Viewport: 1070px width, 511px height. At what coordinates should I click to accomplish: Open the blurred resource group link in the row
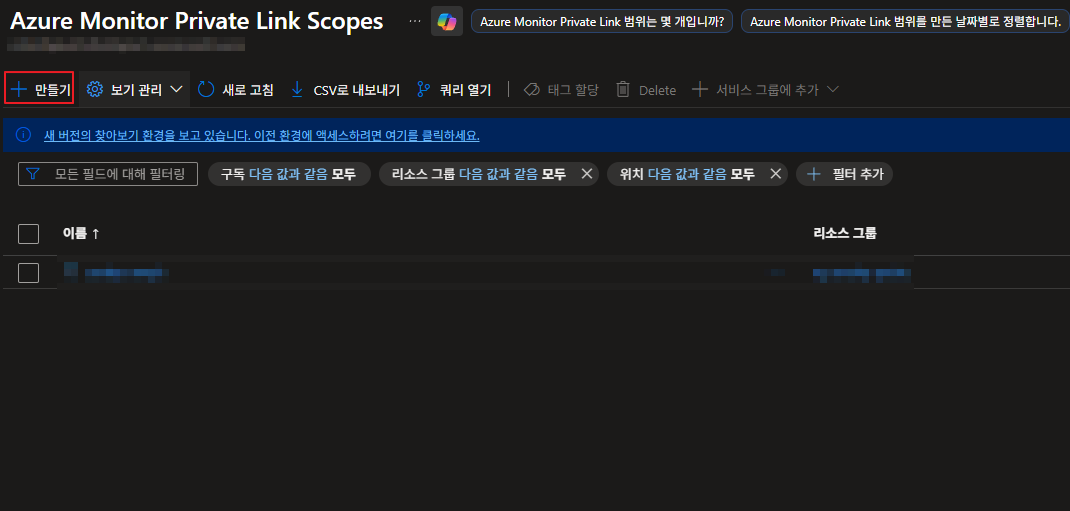862,274
